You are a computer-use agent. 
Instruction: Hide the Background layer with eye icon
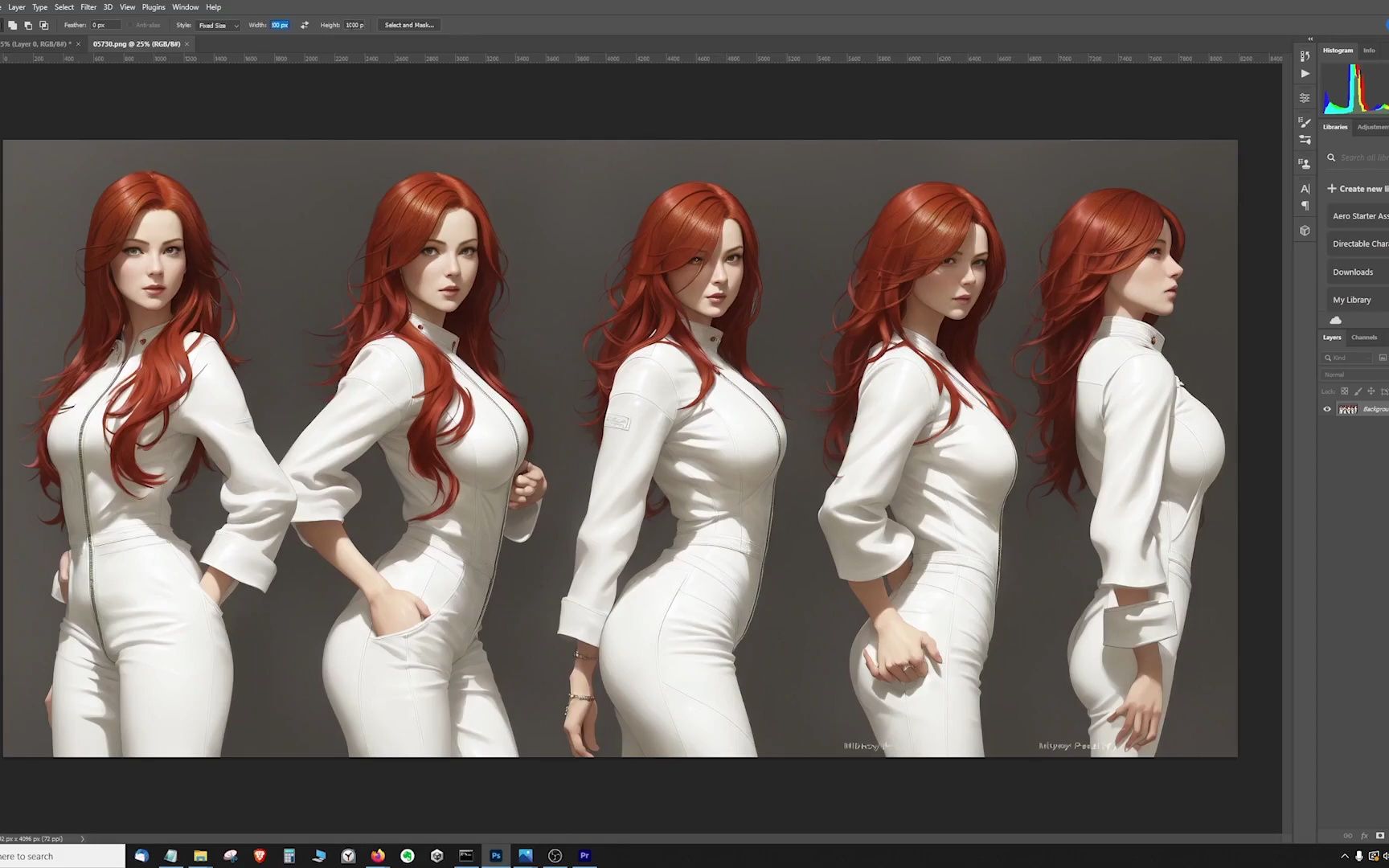(1327, 409)
